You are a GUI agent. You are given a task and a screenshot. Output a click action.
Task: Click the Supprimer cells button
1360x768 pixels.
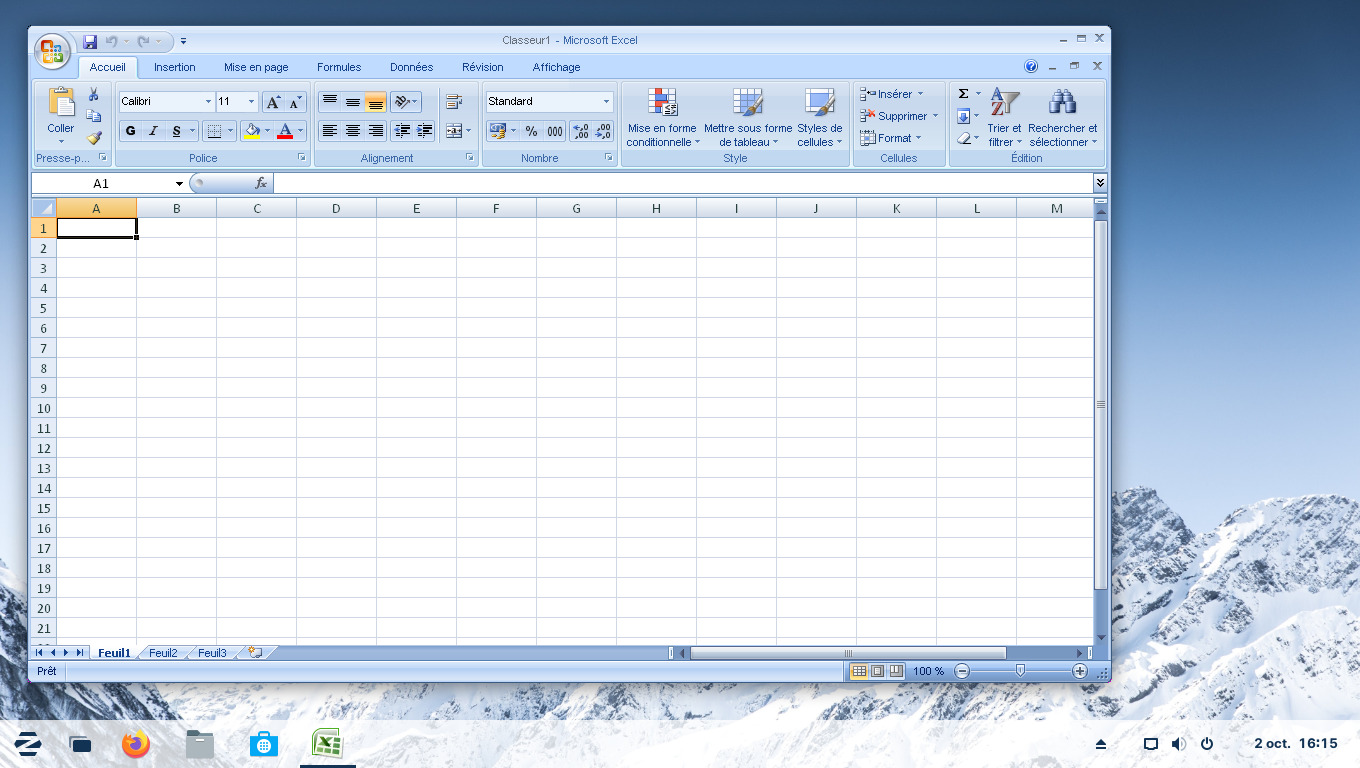pyautogui.click(x=900, y=116)
